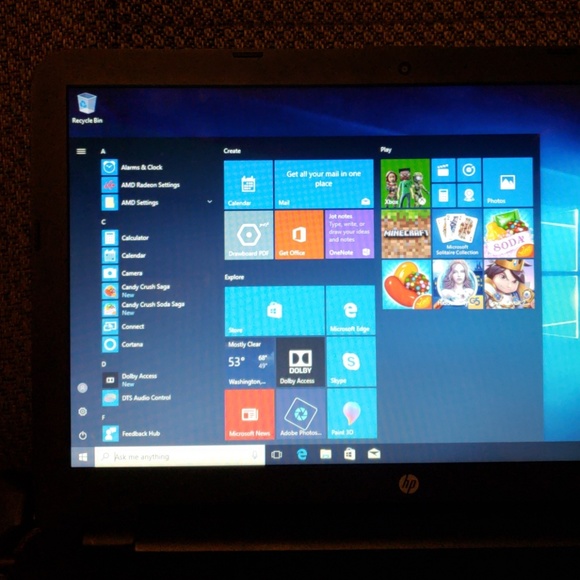Launch Microsoft Edge from taskbar
Viewport: 580px width, 580px height.
pyautogui.click(x=302, y=454)
